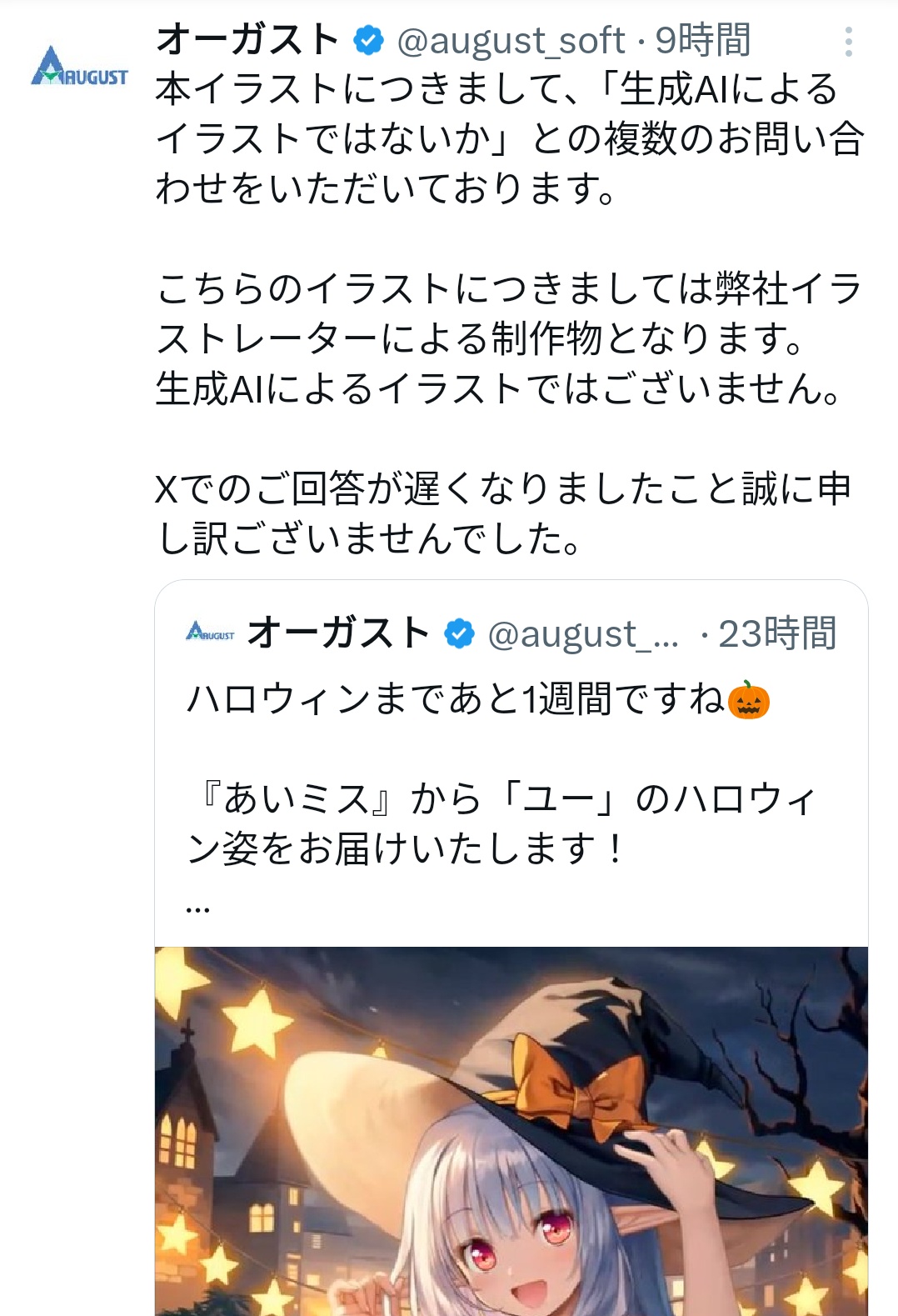This screenshot has width=898, height=1316.
Task: Open the August profile avatar logo
Action: pyautogui.click(x=80, y=67)
